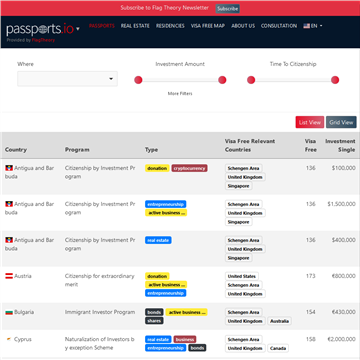Click the Bulgaria flag icon
The image size is (360, 360).
coord(9,312)
